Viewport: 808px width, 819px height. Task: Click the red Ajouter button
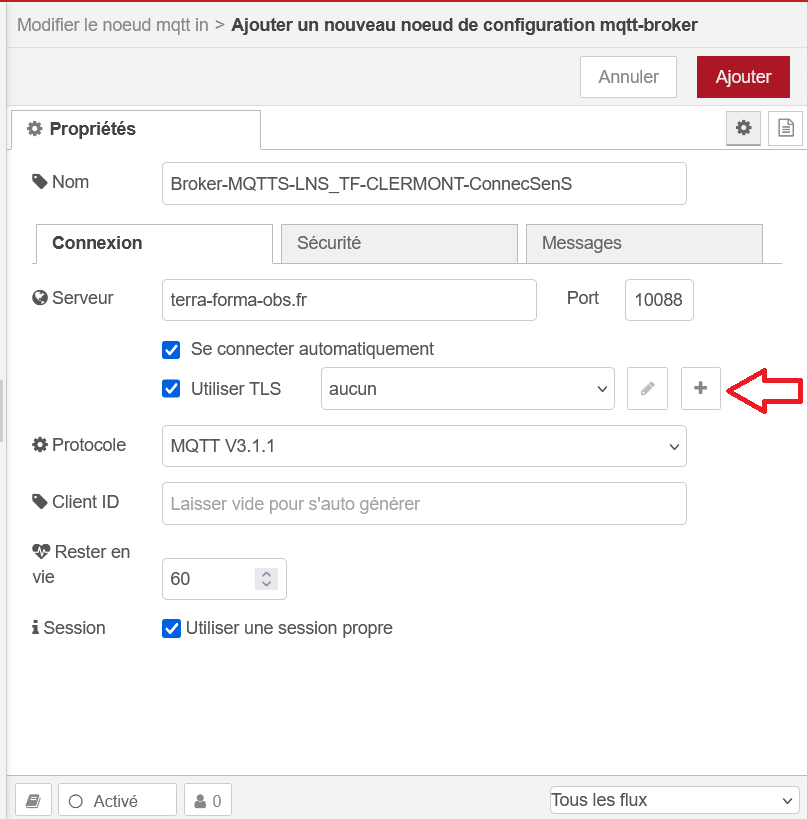(743, 77)
